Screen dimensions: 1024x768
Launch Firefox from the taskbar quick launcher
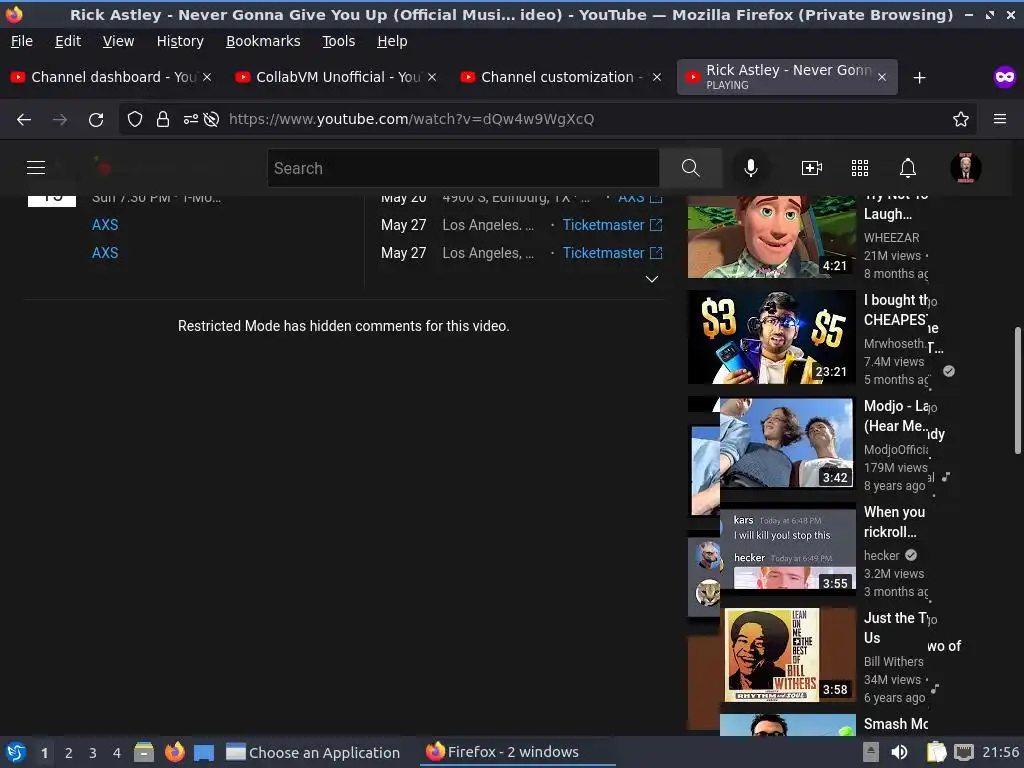click(x=174, y=752)
